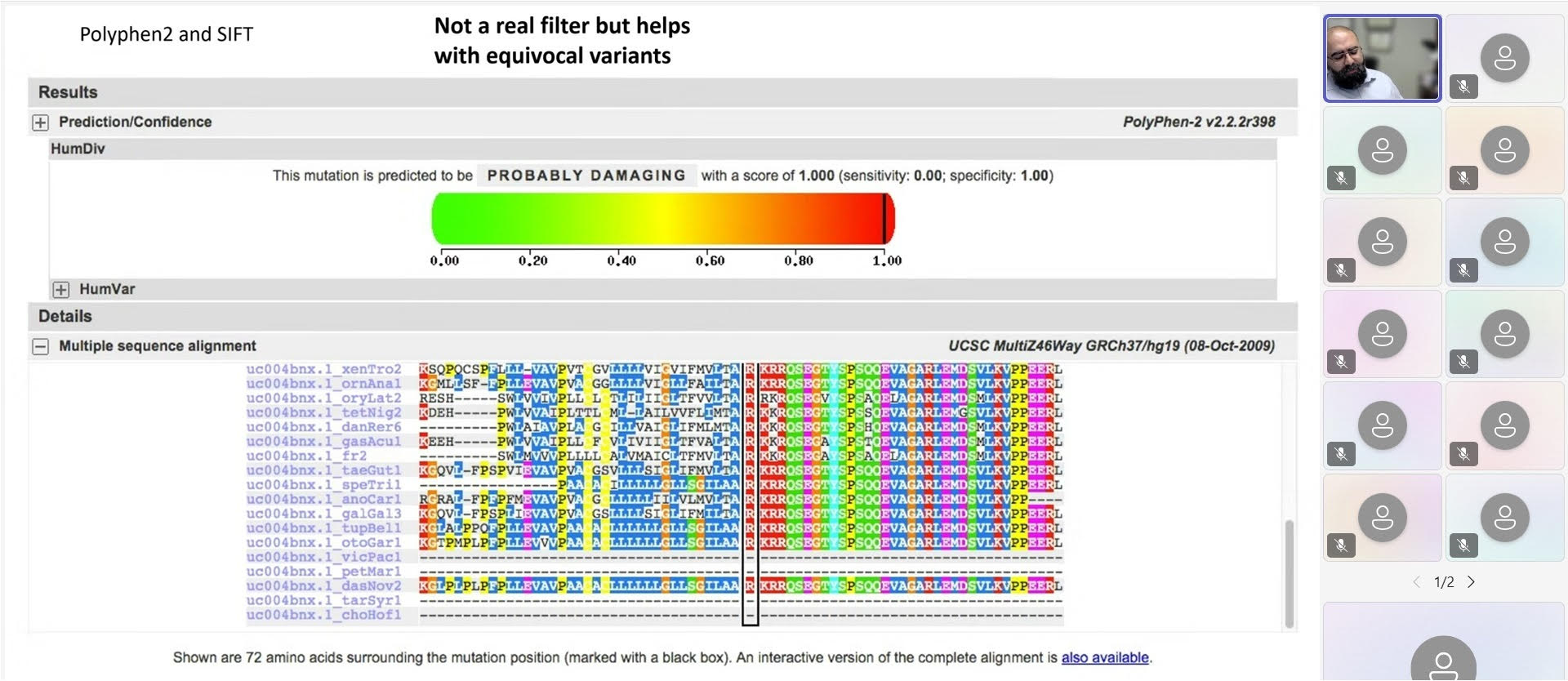
Task: Select the uc004bnx.1_choHof1 sequence label
Action: [x=323, y=615]
